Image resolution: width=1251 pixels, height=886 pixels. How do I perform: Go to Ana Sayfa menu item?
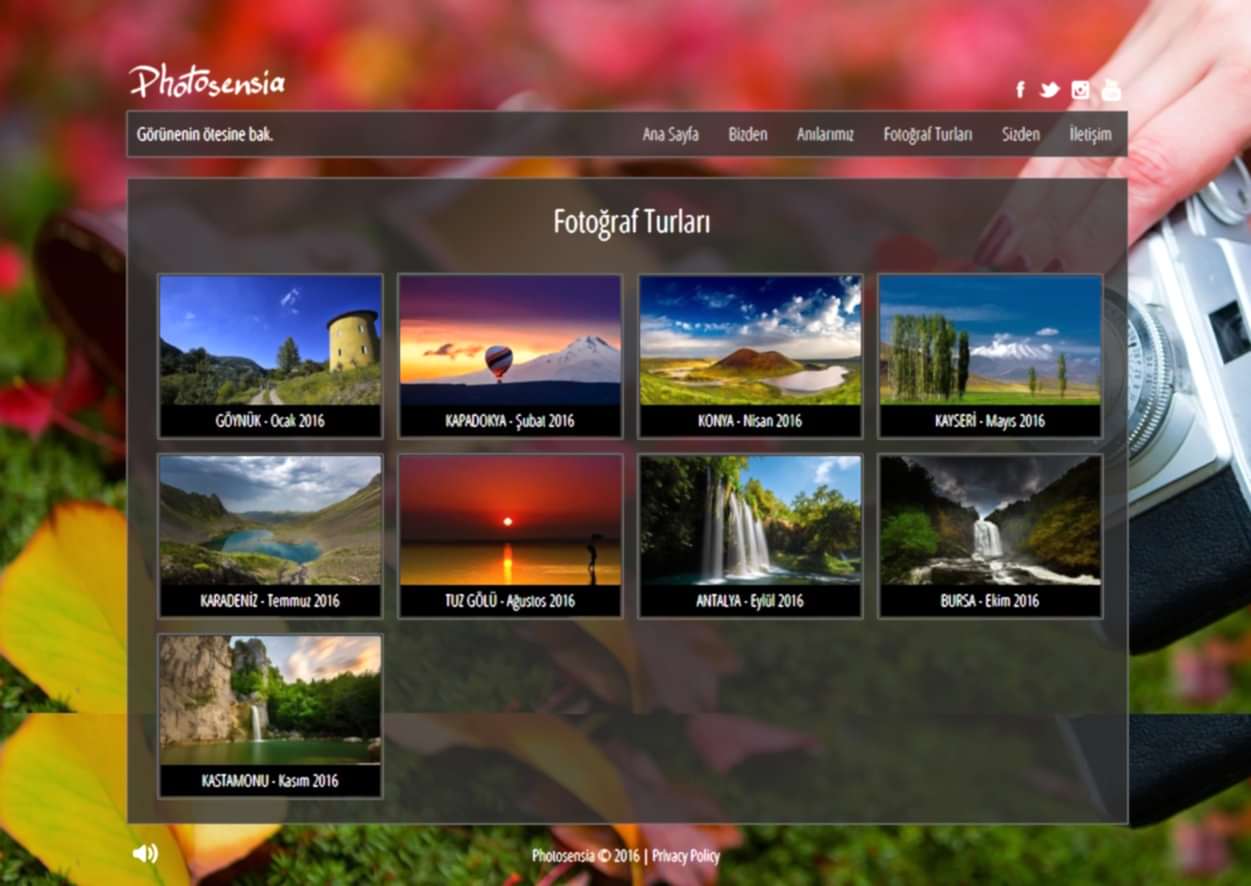670,134
